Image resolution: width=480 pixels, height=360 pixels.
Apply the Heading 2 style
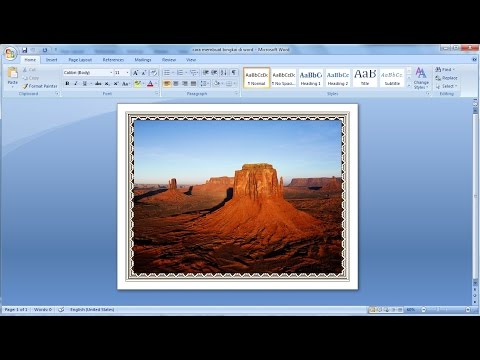[x=338, y=78]
